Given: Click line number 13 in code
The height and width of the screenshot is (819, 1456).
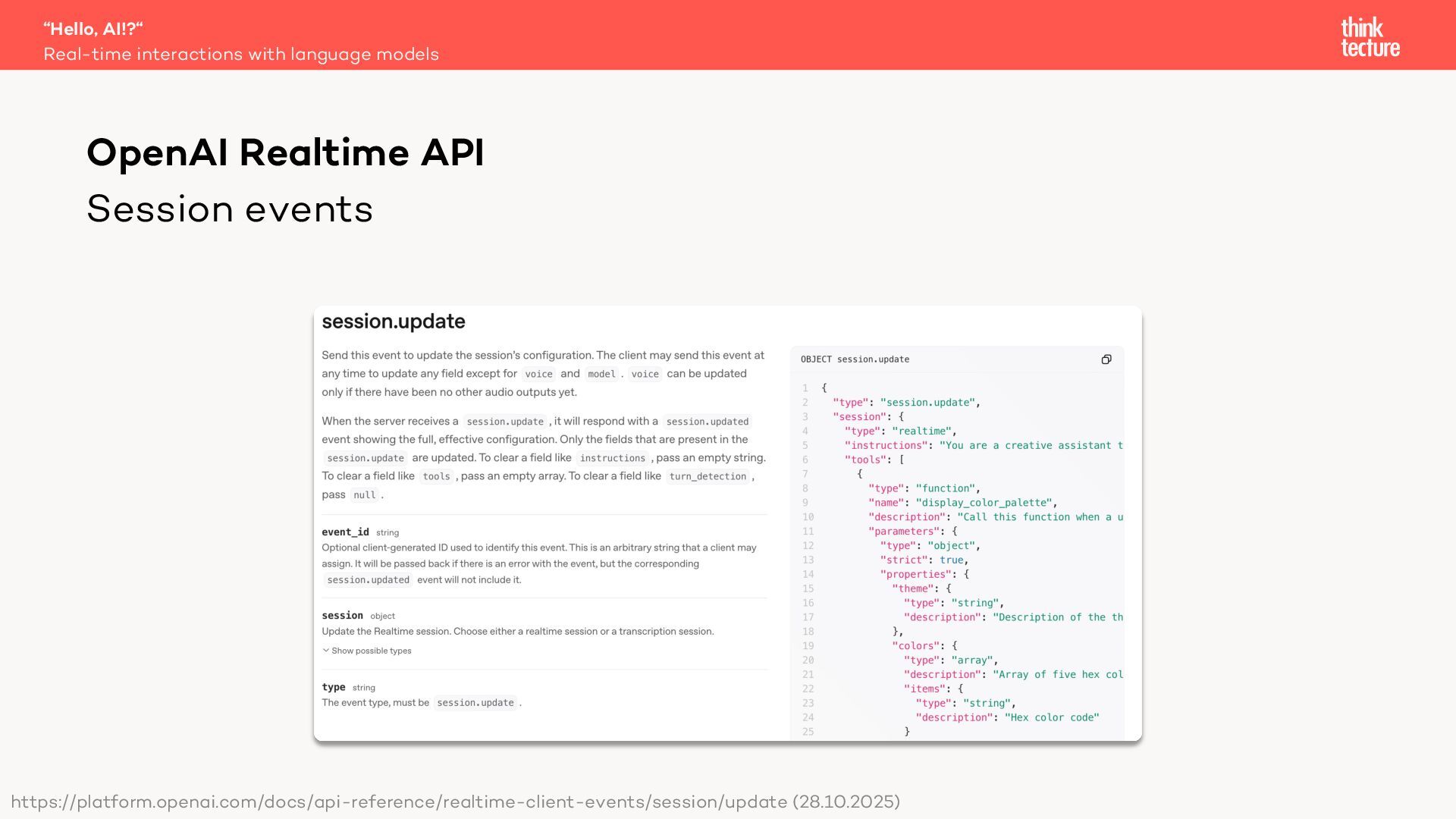Looking at the screenshot, I should 808,560.
